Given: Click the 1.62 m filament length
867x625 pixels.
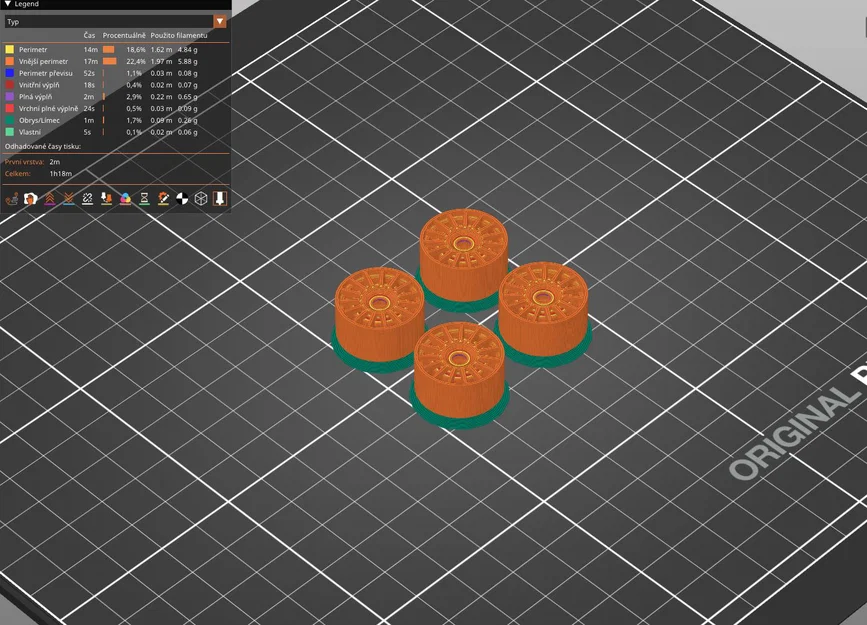Looking at the screenshot, I should tap(161, 49).
